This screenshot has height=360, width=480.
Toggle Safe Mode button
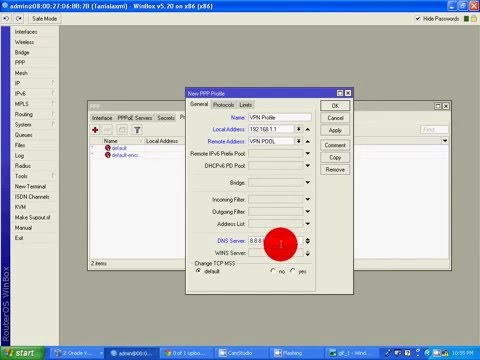[x=44, y=19]
